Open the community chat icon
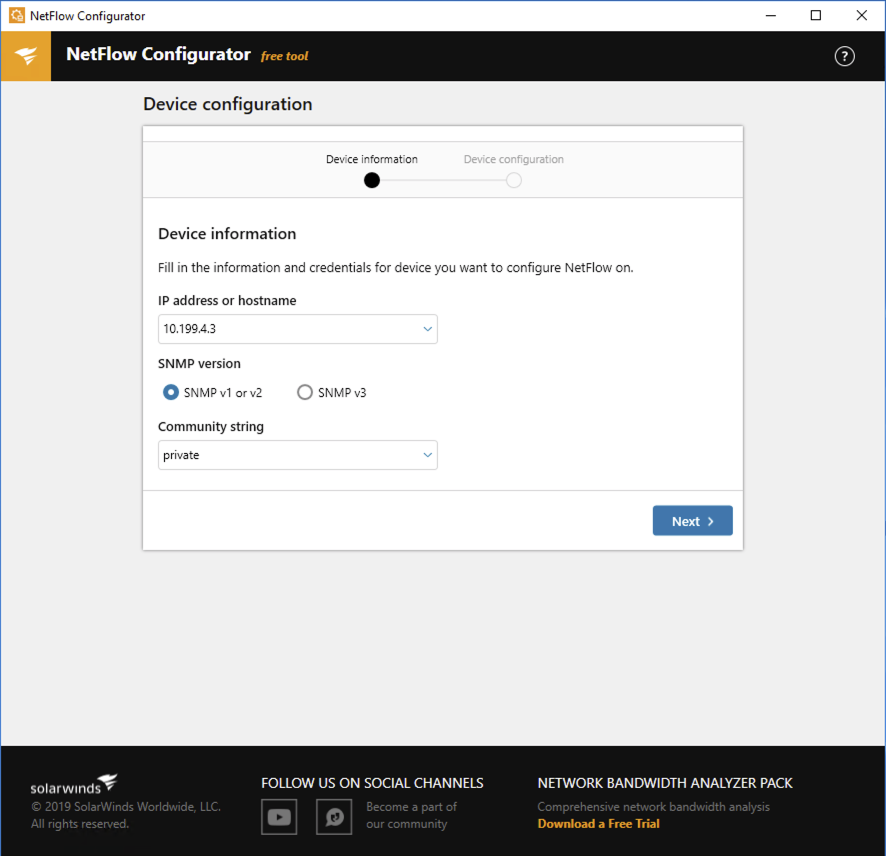Image resolution: width=886 pixels, height=856 pixels. point(334,816)
